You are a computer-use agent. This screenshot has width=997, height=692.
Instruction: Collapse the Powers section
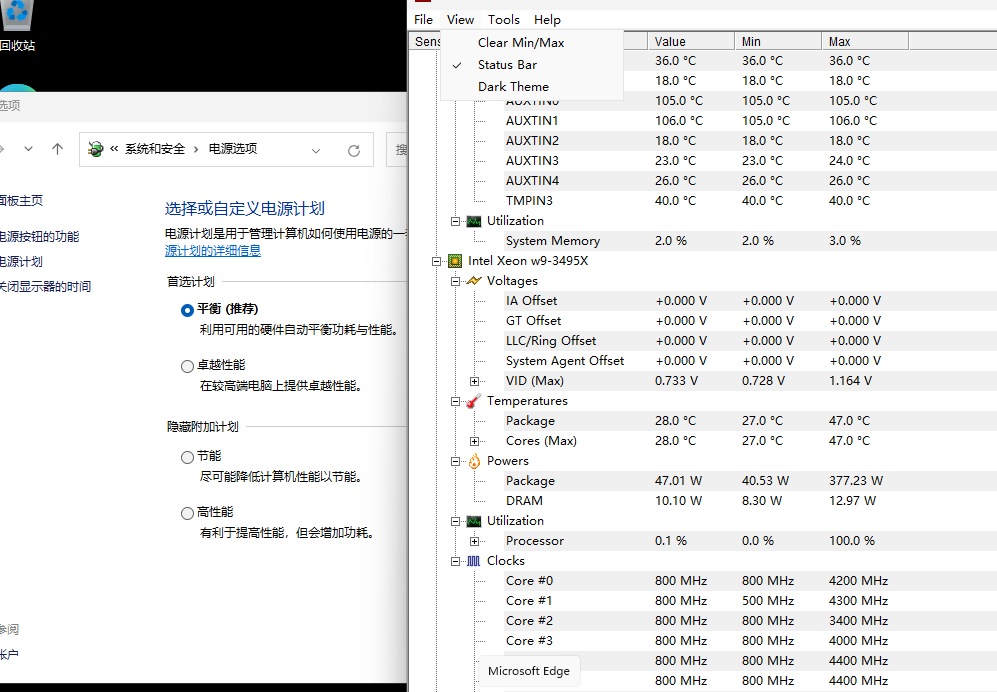455,461
